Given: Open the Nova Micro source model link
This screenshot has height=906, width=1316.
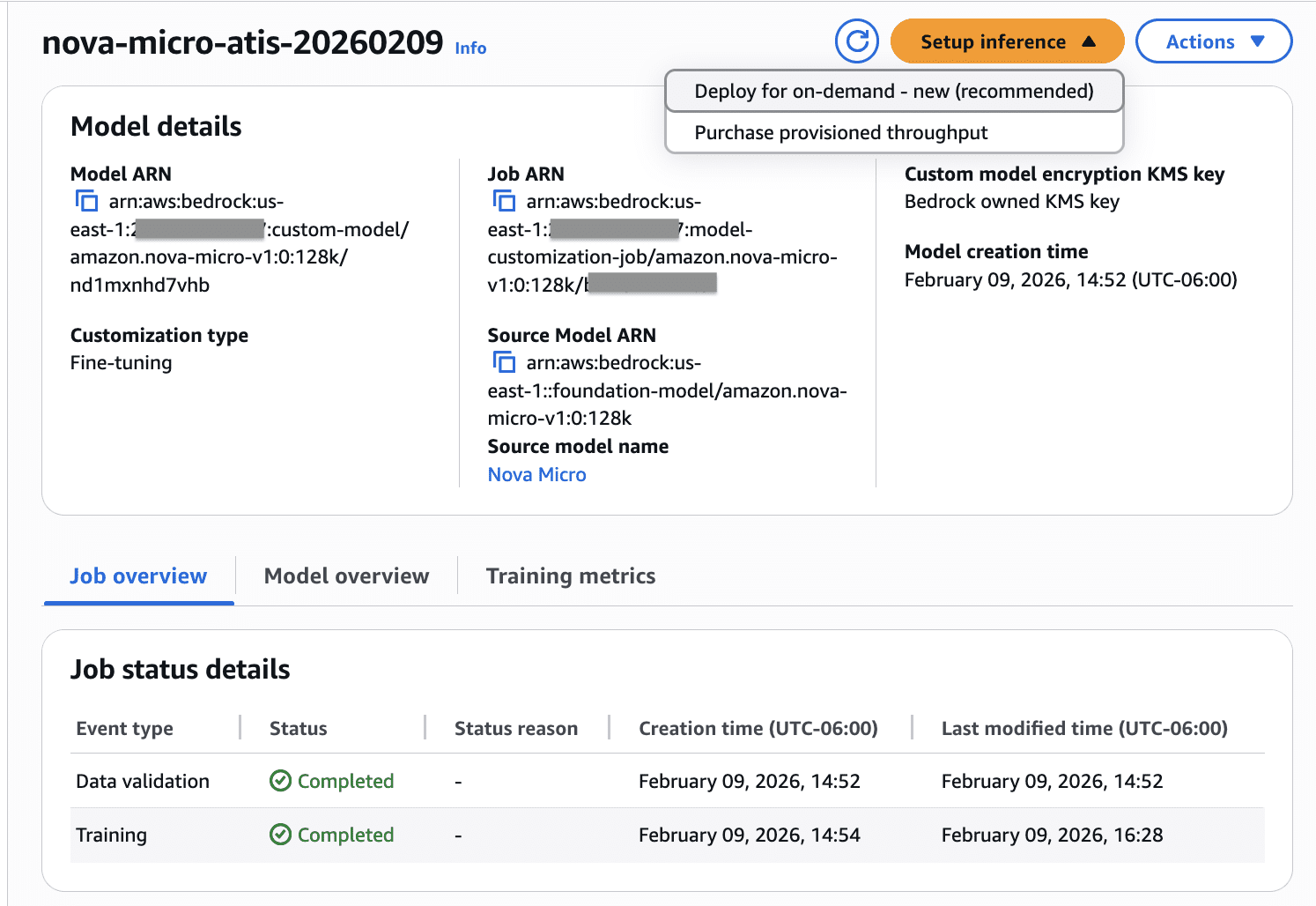Looking at the screenshot, I should tap(536, 474).
